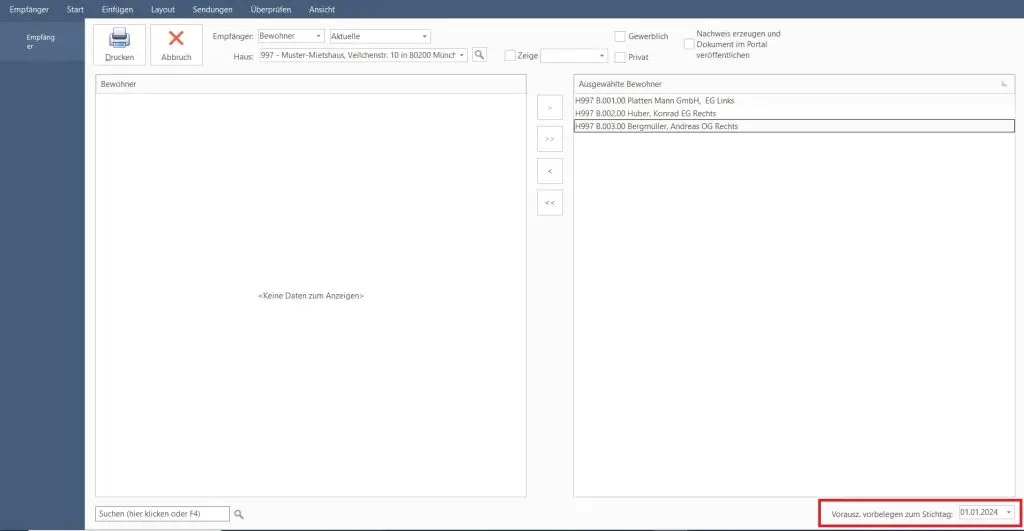Open the Einfügen menu
This screenshot has width=1024, height=531.
click(118, 10)
